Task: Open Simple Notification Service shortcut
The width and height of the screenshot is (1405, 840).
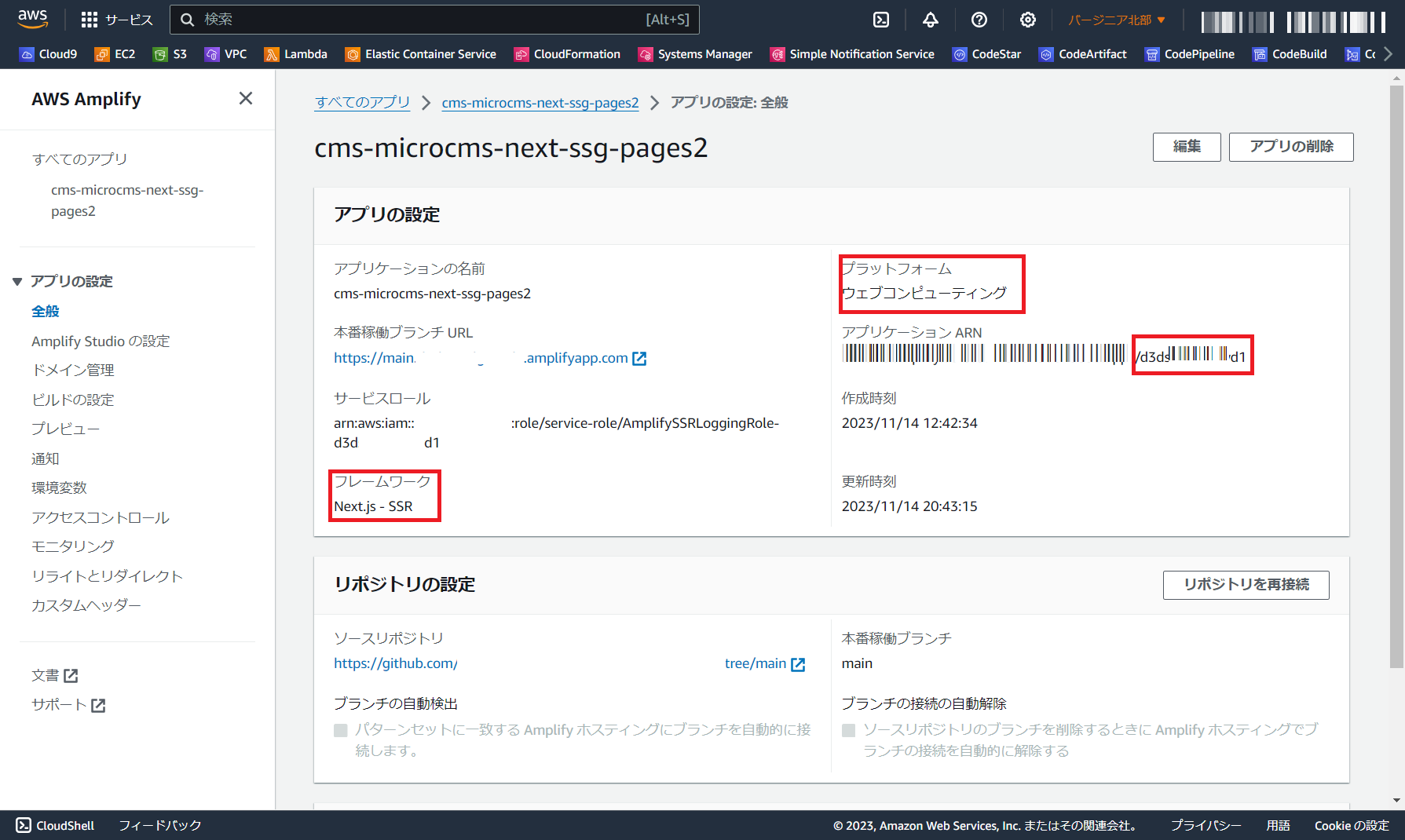Action: [x=852, y=54]
